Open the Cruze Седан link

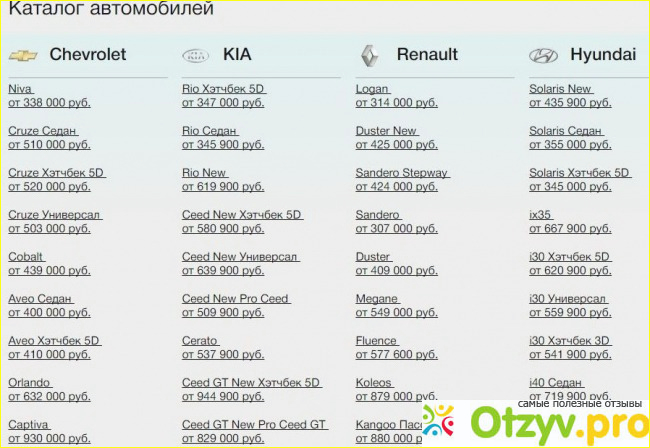(42, 131)
